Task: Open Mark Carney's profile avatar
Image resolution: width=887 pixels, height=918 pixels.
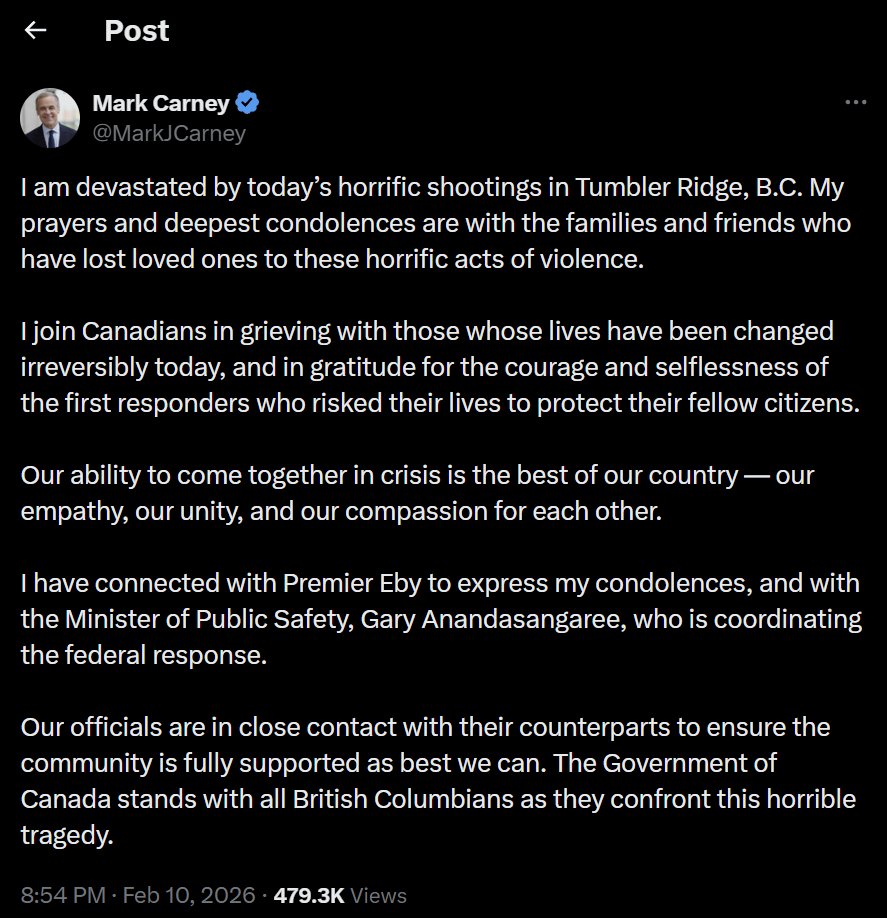Action: tap(50, 118)
